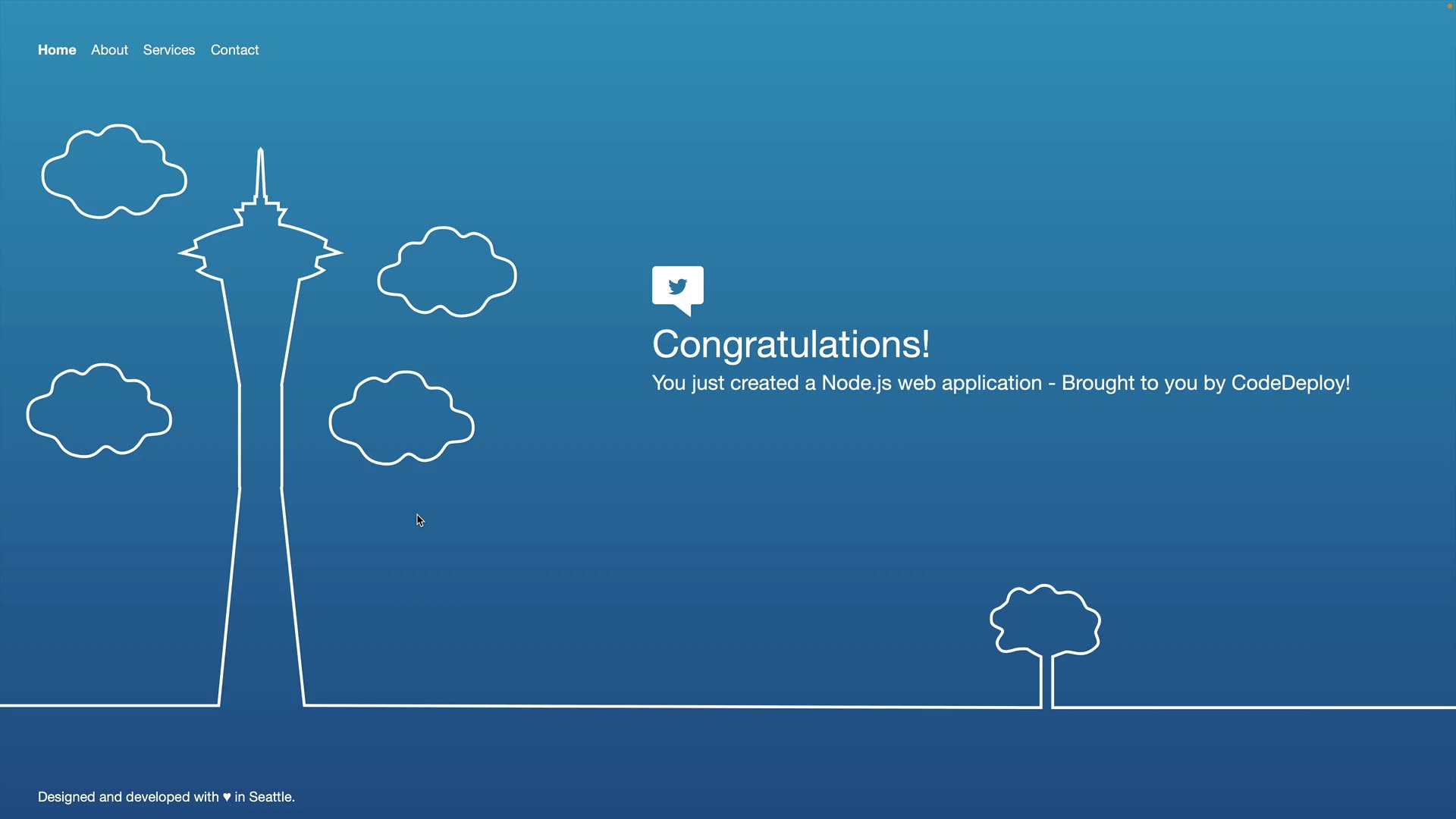Click the word CodeDeploy! in the subtitle
This screenshot has width=1456, height=819.
click(1290, 383)
